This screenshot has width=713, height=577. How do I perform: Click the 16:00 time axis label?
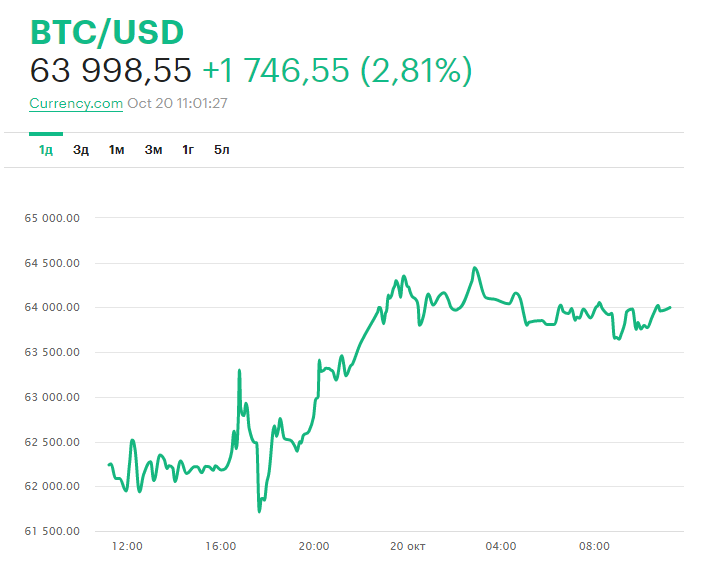coord(221,546)
